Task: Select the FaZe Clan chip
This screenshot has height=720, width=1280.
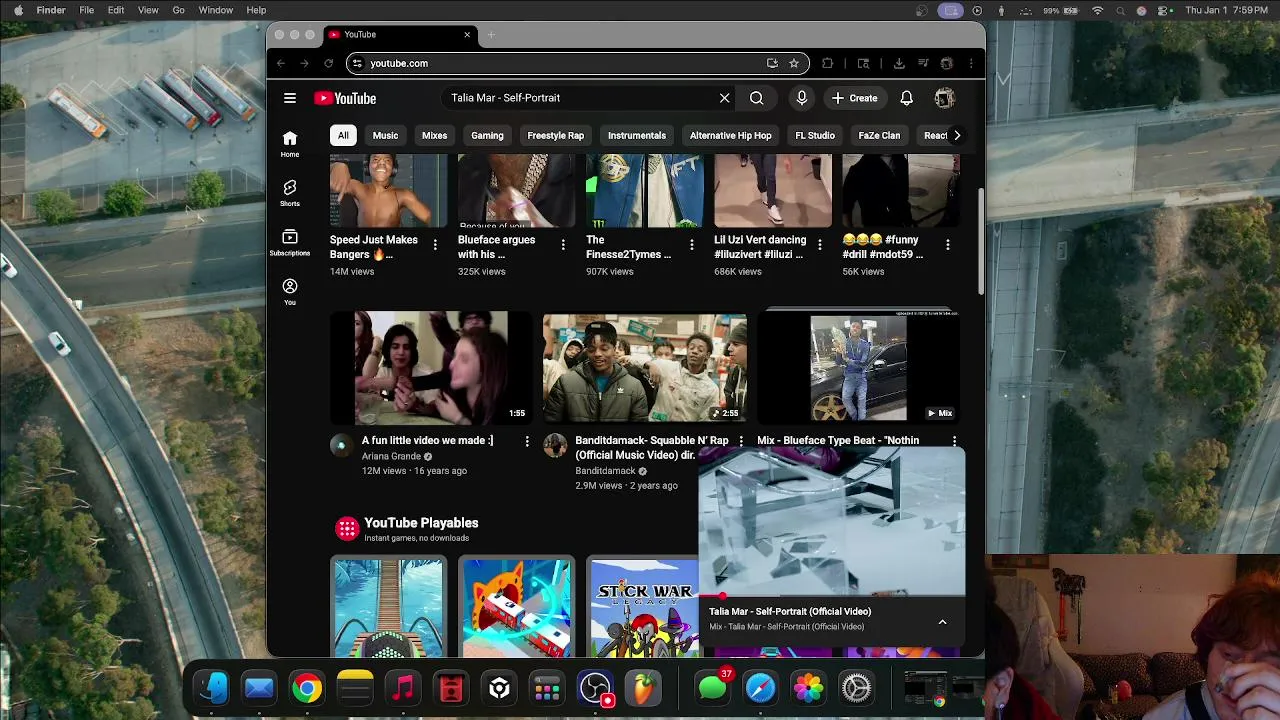Action: coord(879,135)
